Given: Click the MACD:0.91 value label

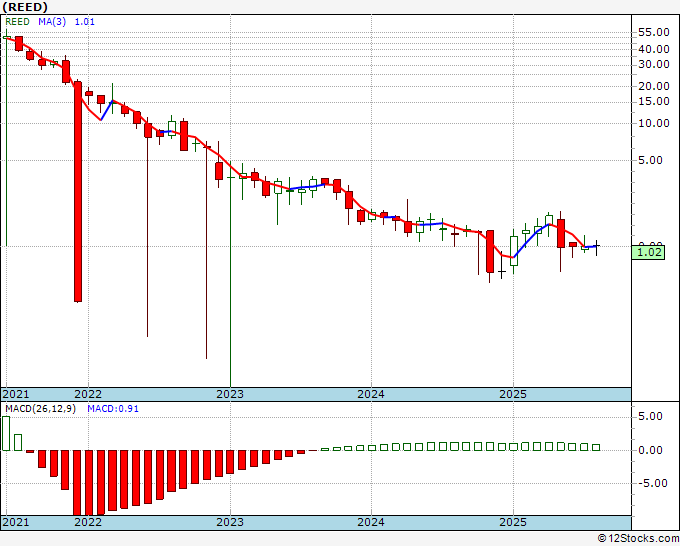Looking at the screenshot, I should click(x=113, y=409).
